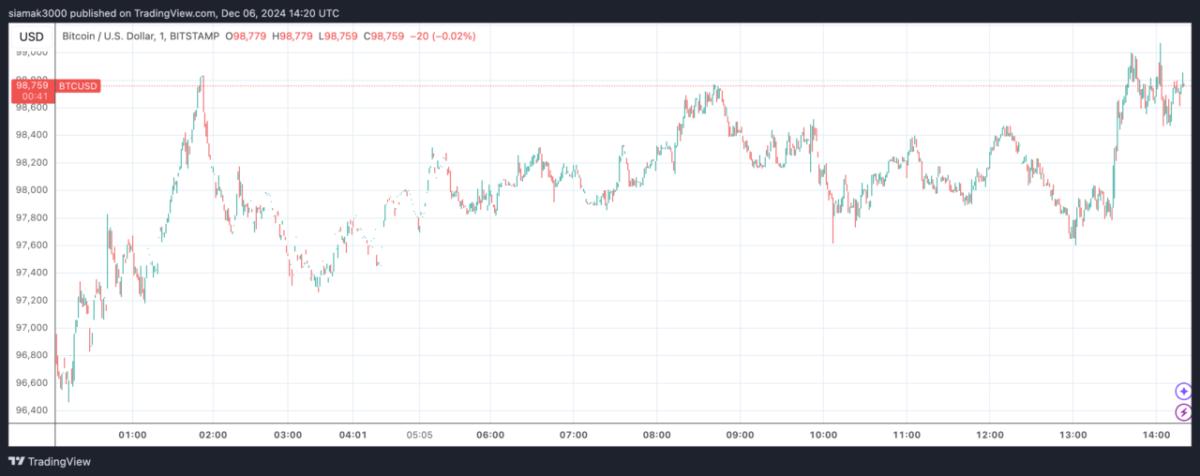Click the −20 (−0.02%) change value

[x=442, y=36]
